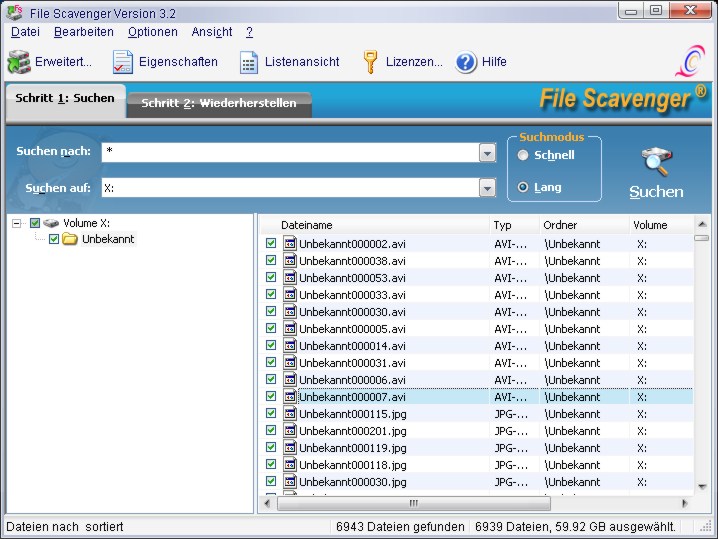The height and width of the screenshot is (539, 718).
Task: Click file icon of Unbekannt000118.jpg
Action: 289,464
